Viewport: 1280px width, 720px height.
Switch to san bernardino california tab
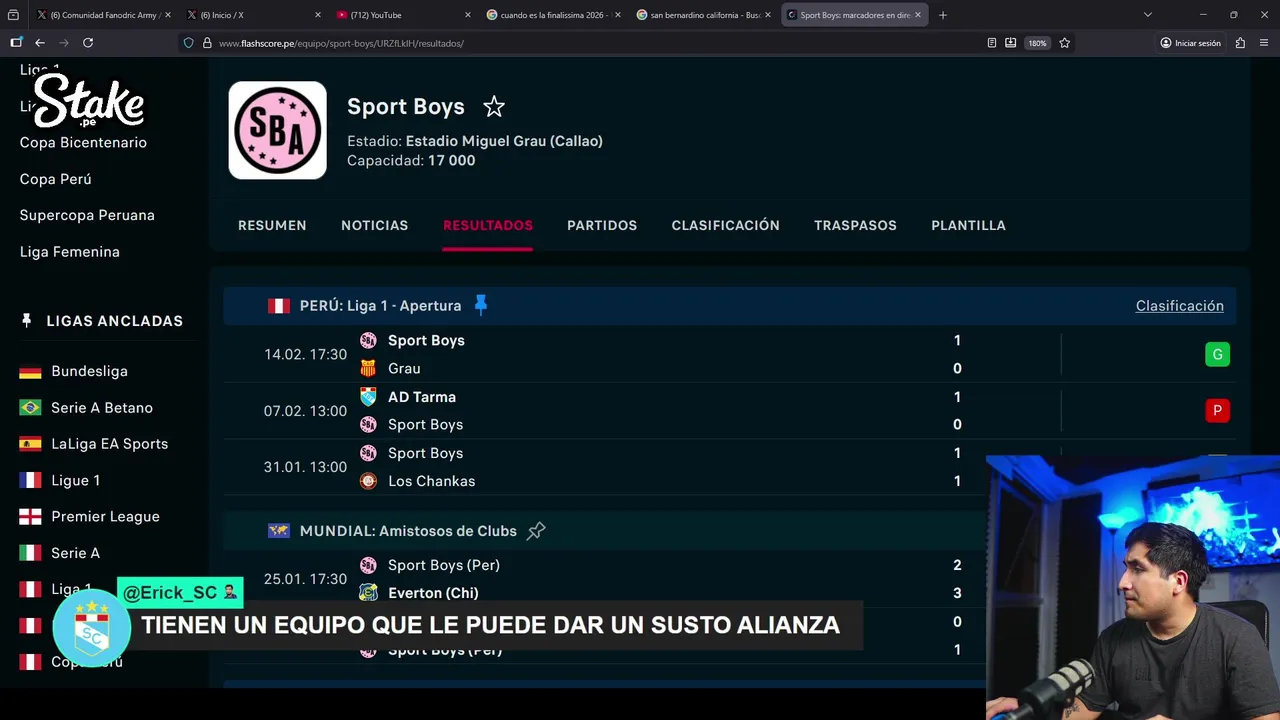704,15
